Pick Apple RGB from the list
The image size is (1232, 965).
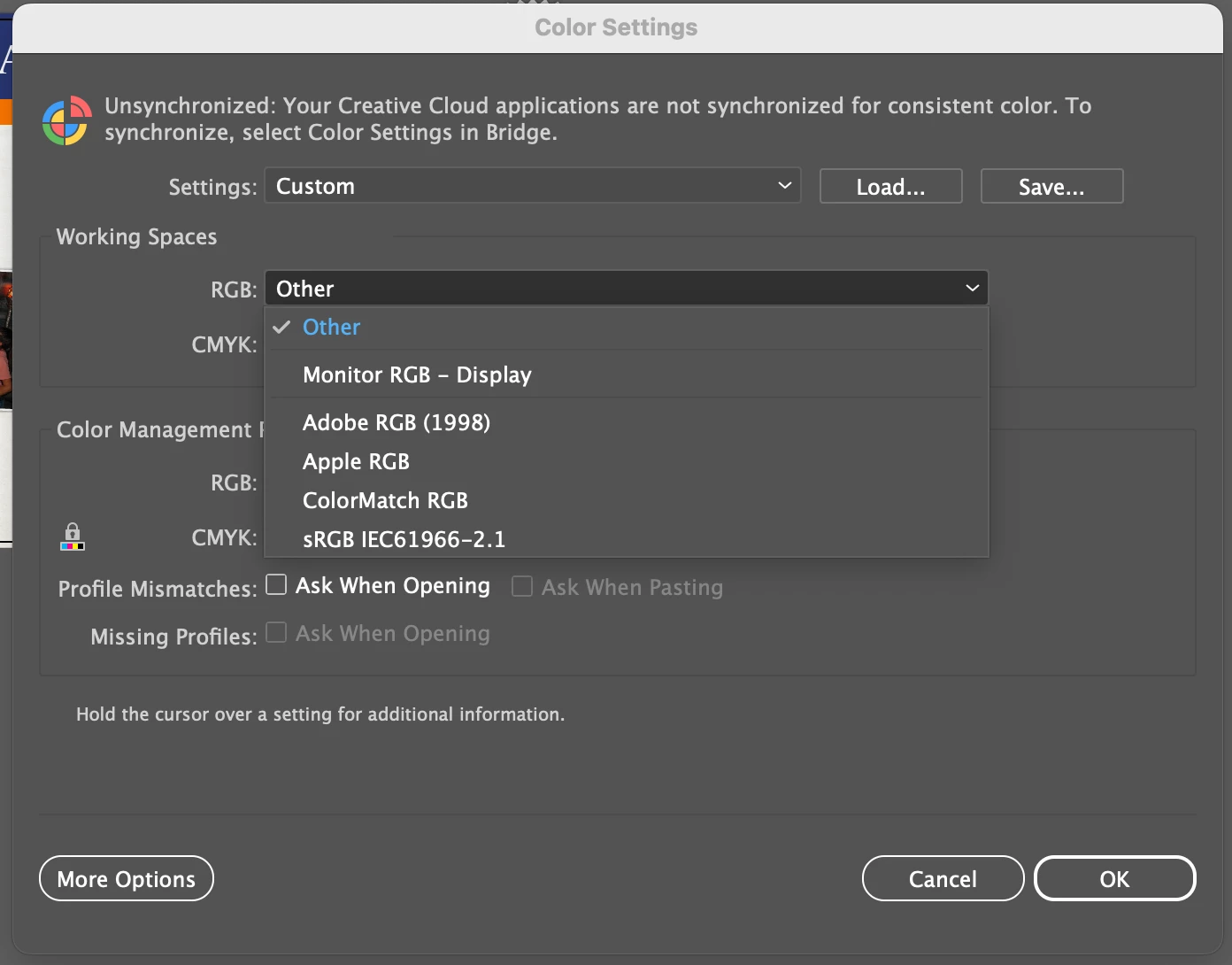(626, 462)
